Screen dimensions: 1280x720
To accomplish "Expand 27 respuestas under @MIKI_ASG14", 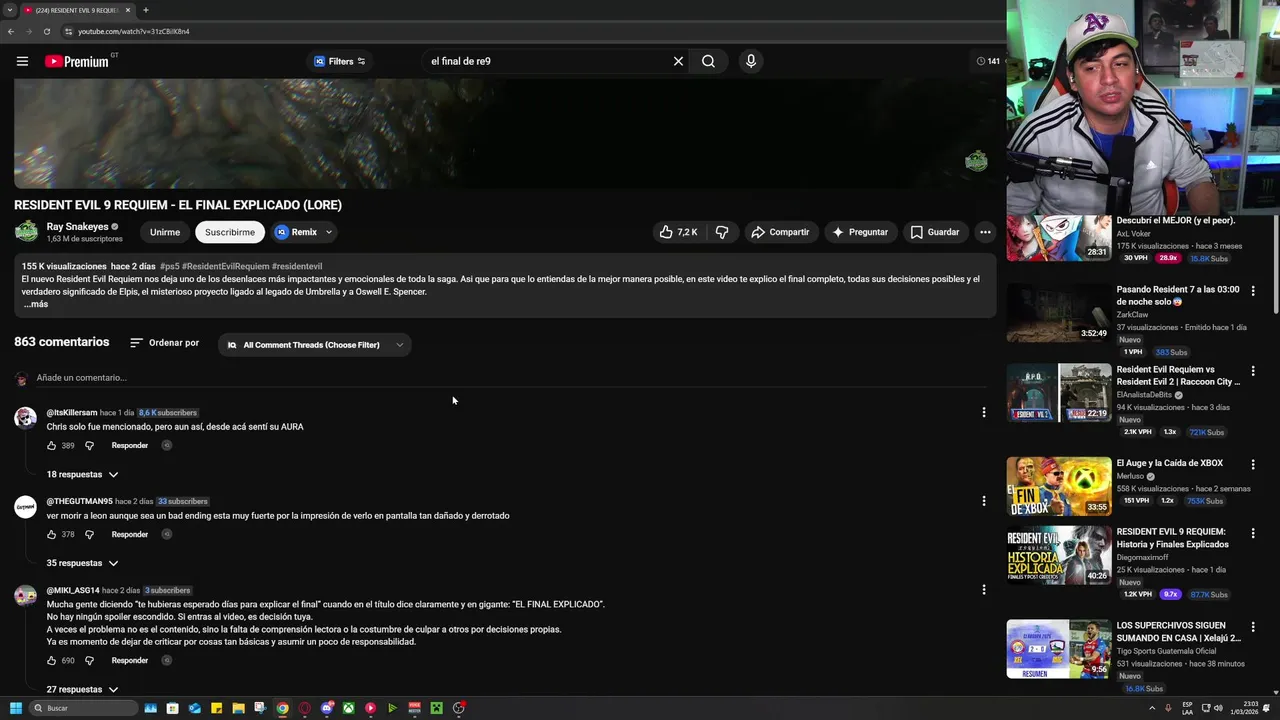I will click(83, 689).
